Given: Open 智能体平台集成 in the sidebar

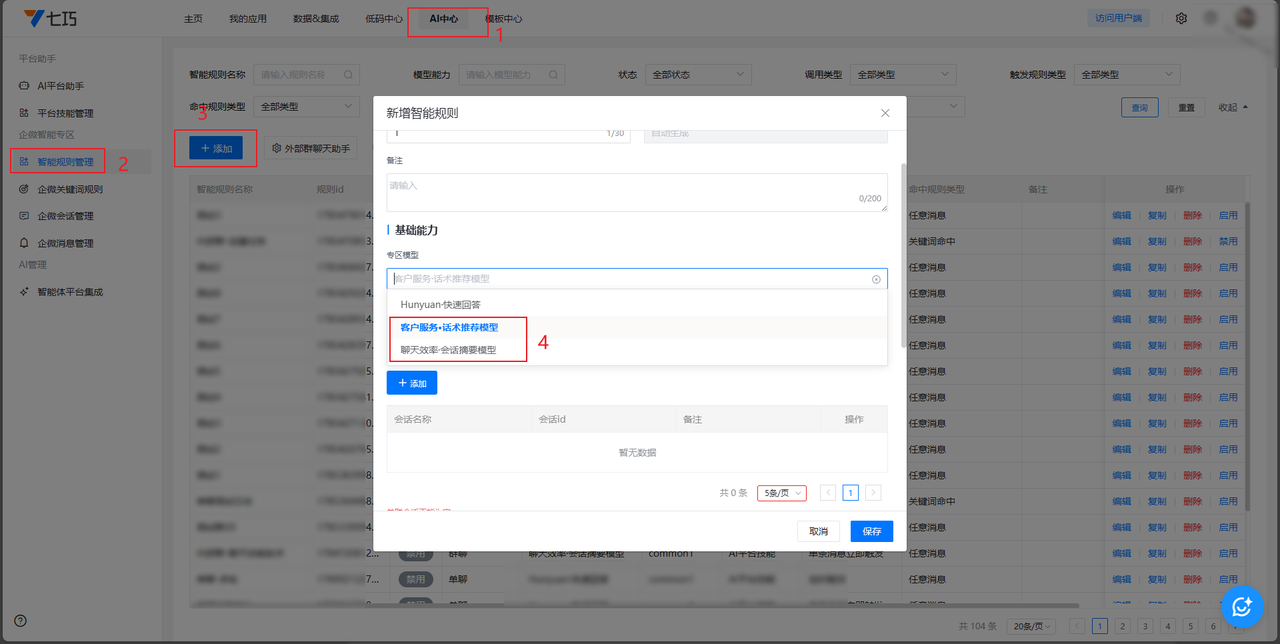Looking at the screenshot, I should point(69,292).
